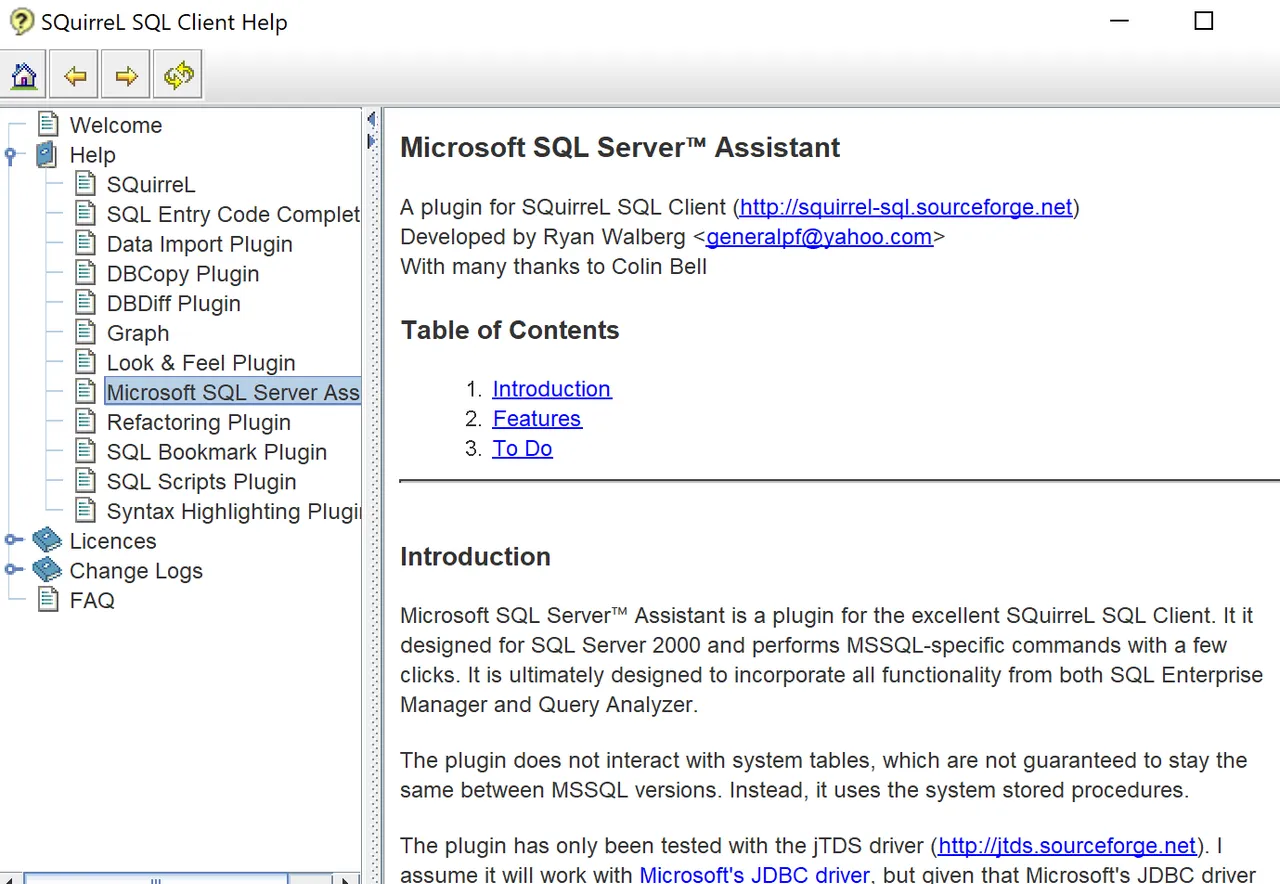Maximize the help window
This screenshot has width=1280, height=884.
tap(1204, 21)
